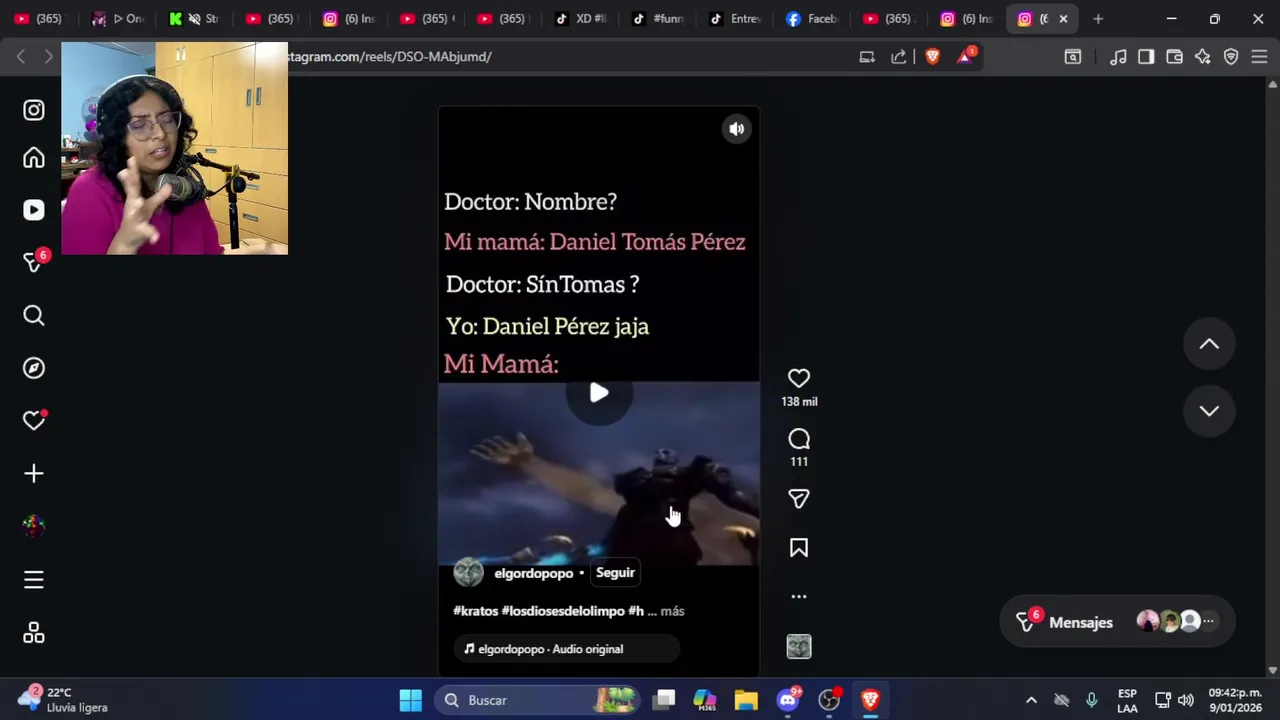Go to next reel with down chevron
The height and width of the screenshot is (720, 1280).
(1209, 411)
